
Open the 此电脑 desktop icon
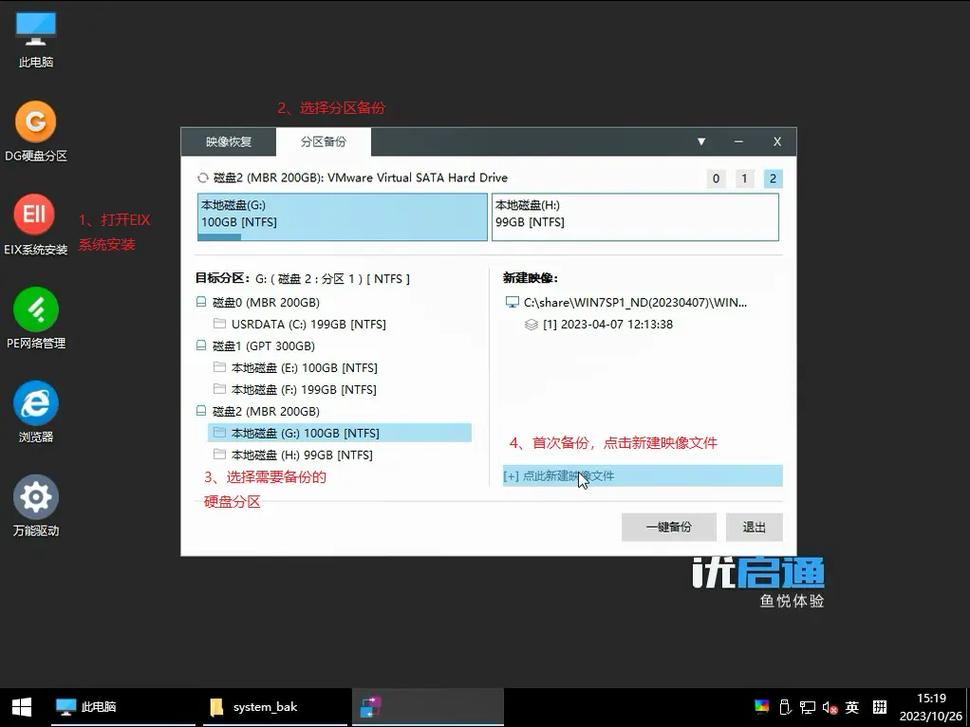[x=36, y=39]
